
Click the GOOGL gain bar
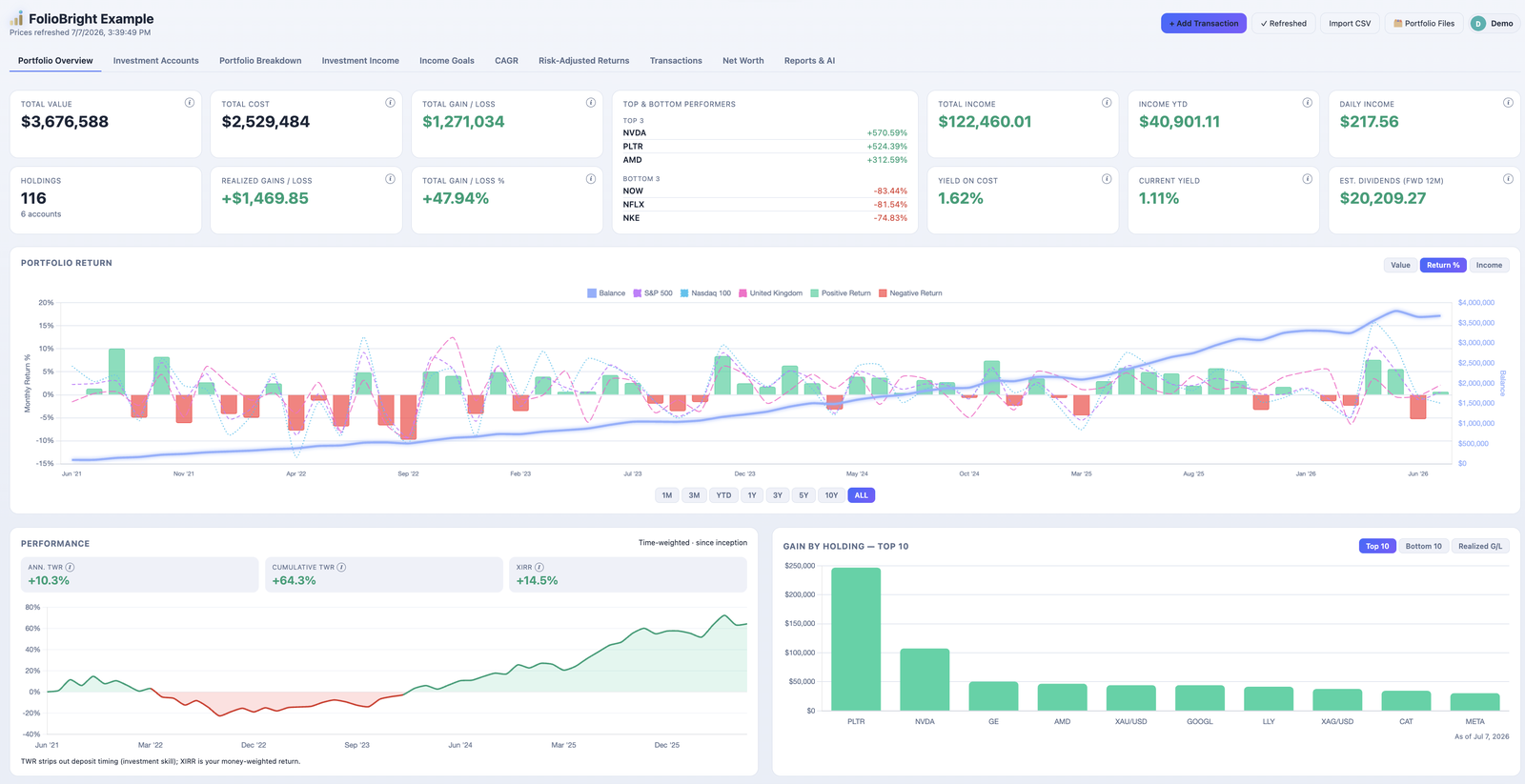[x=1200, y=697]
